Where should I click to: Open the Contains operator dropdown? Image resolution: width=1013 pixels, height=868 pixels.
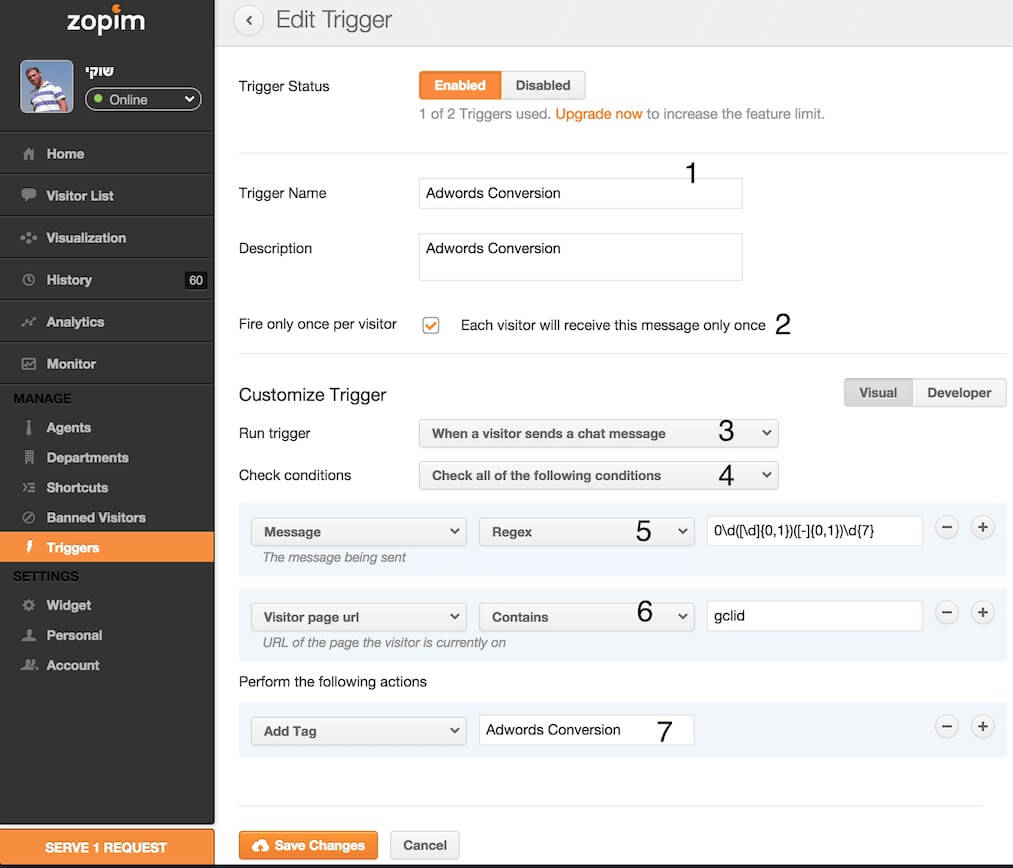[587, 617]
